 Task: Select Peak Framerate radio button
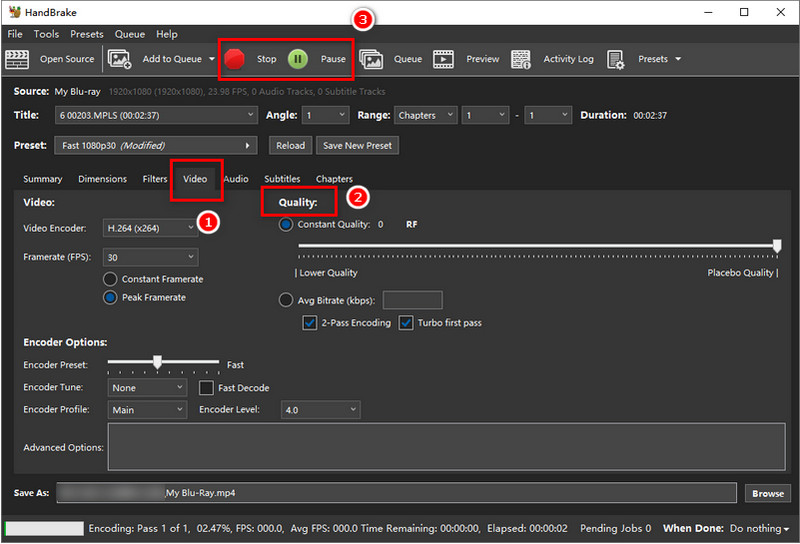pyautogui.click(x=110, y=298)
